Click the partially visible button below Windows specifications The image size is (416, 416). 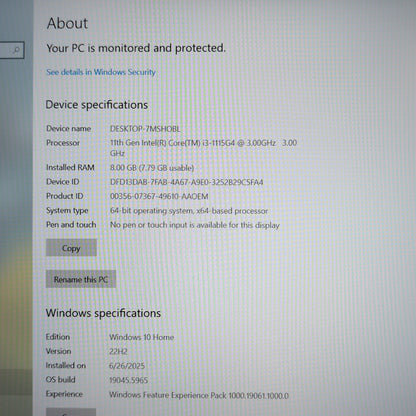tap(71, 412)
